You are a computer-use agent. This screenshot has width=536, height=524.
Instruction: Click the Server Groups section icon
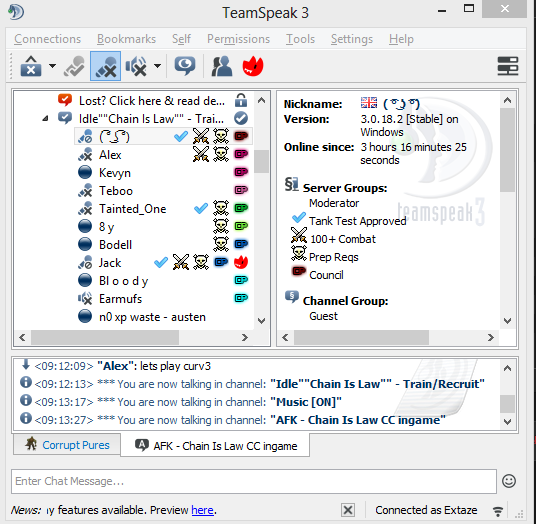point(292,185)
